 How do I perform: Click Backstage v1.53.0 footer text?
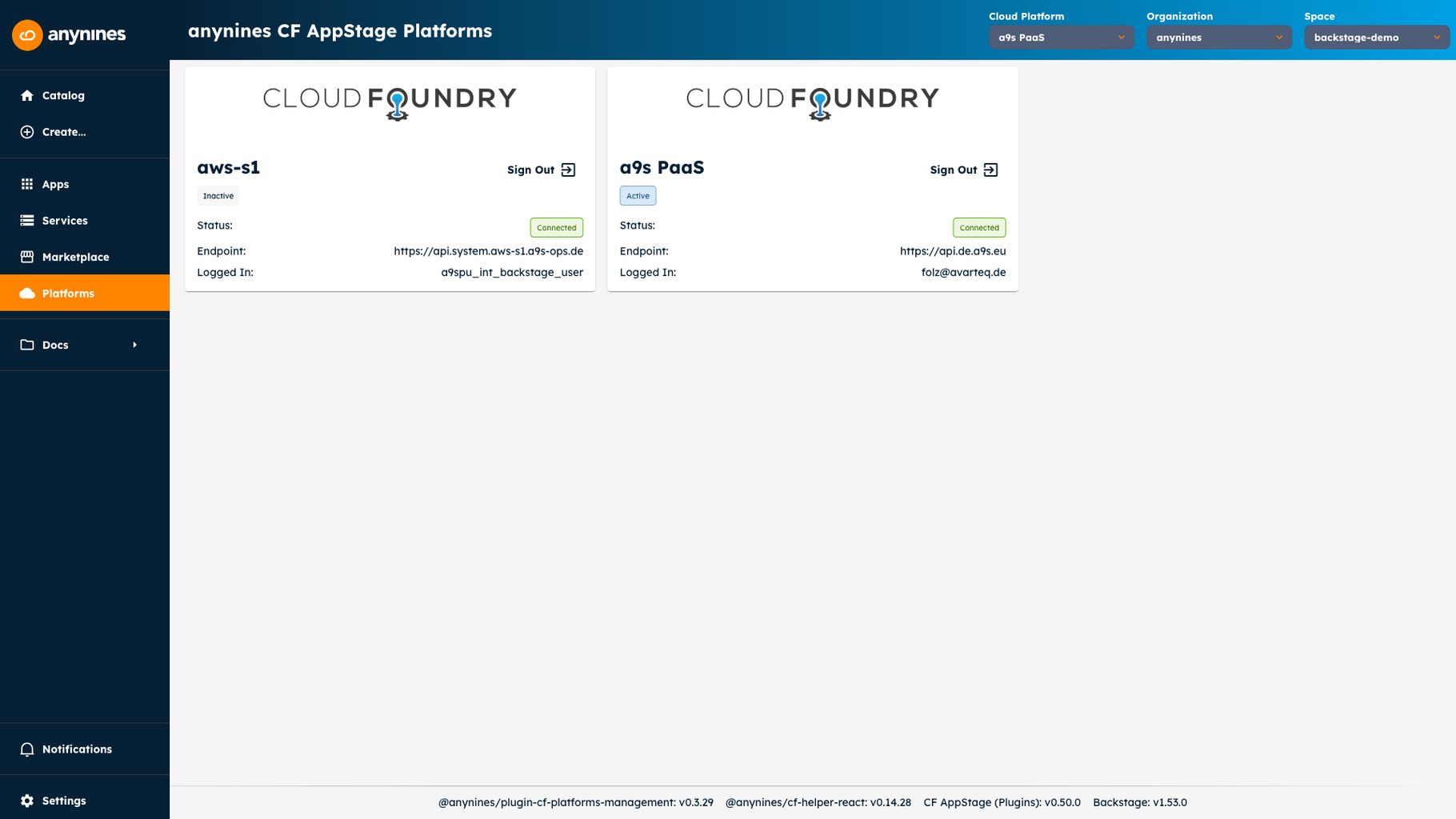(x=1140, y=802)
